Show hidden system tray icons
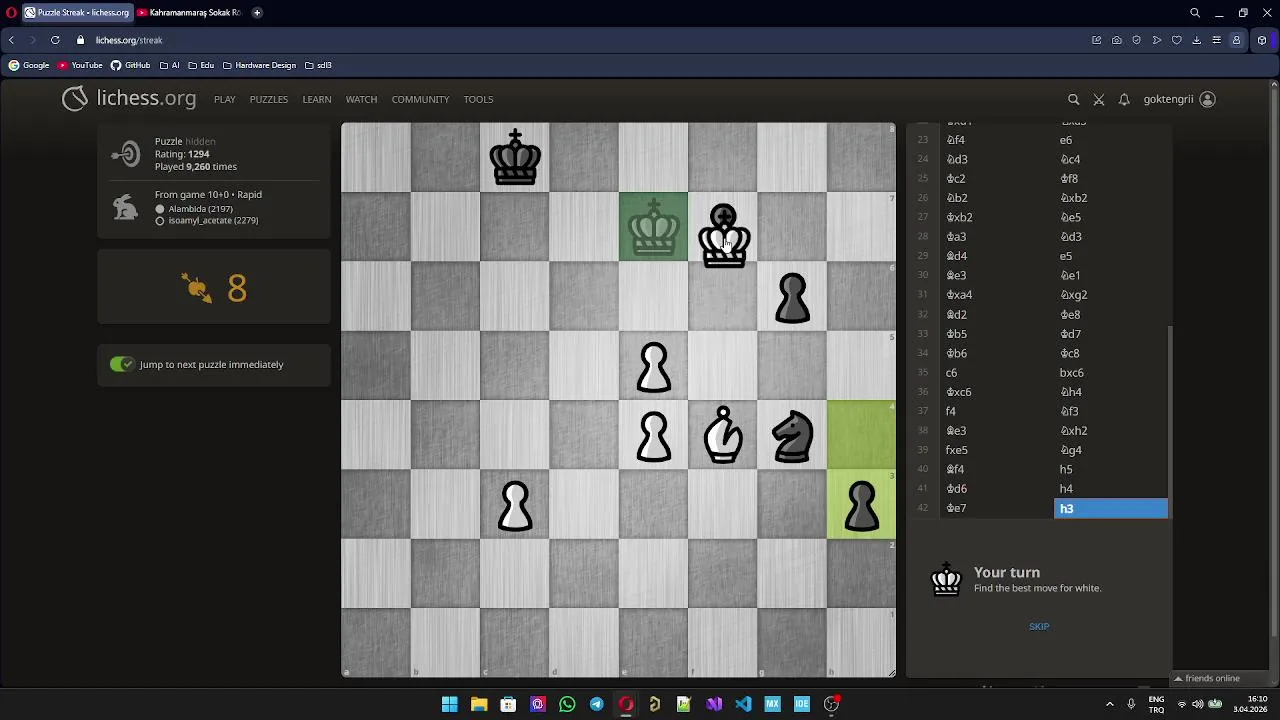The image size is (1280, 720). [x=1109, y=704]
